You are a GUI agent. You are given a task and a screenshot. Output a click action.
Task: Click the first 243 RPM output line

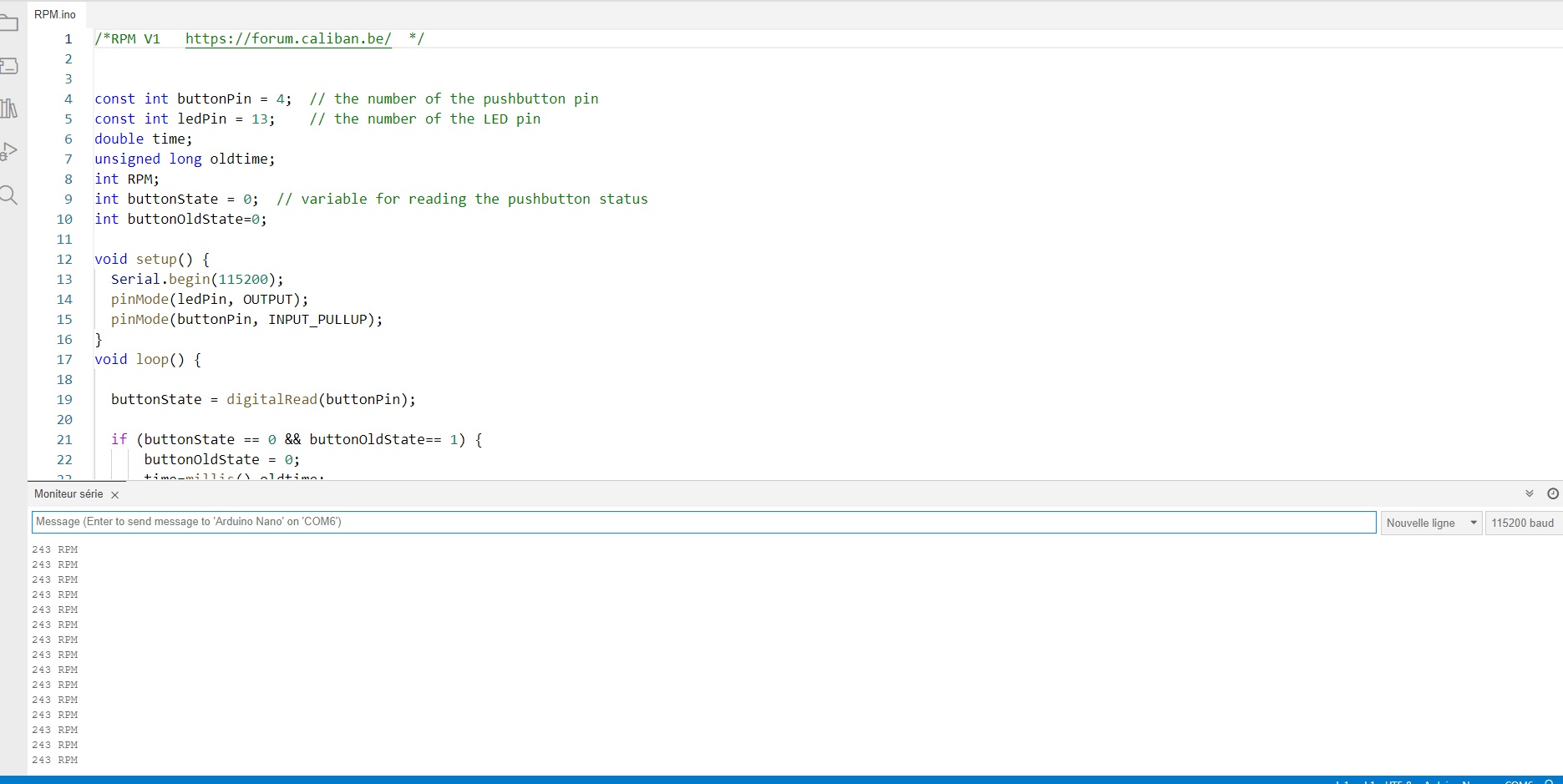tap(55, 549)
